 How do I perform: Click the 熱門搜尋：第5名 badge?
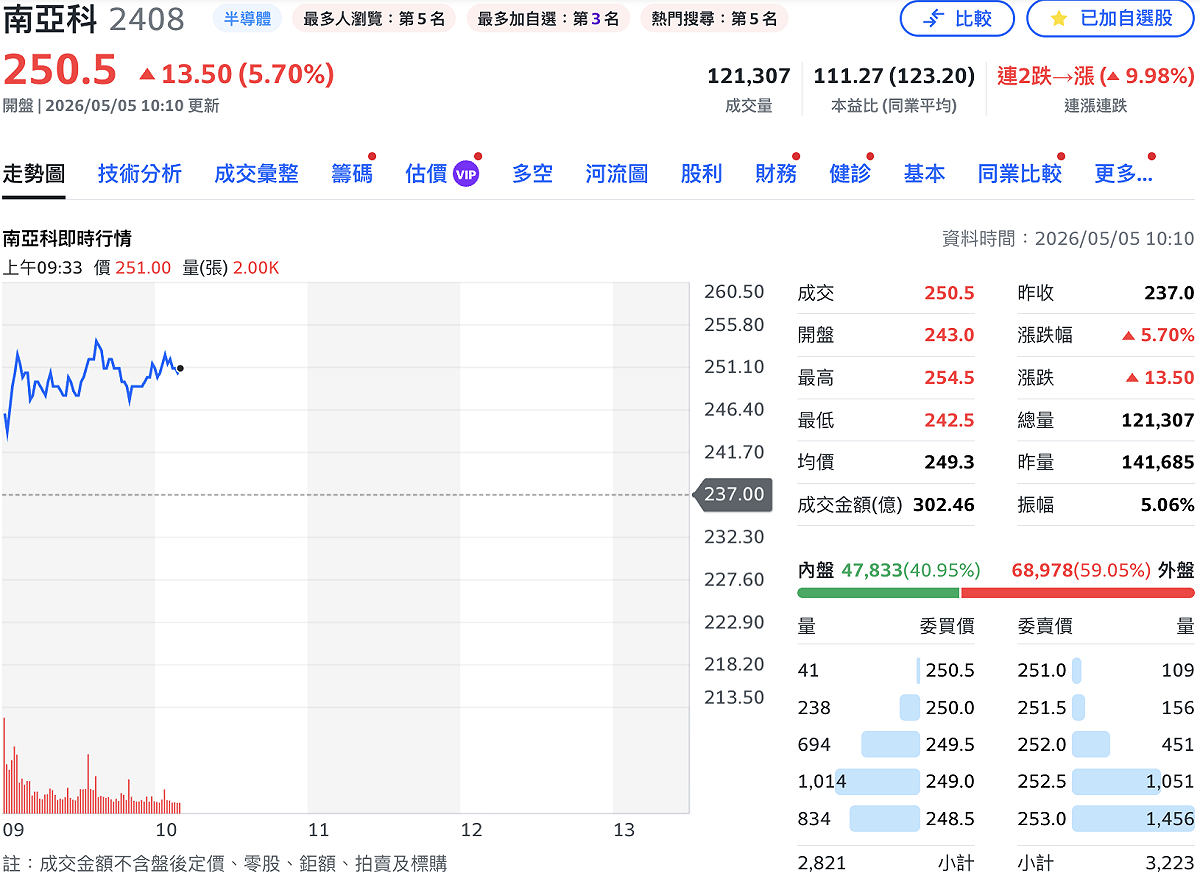[x=714, y=18]
